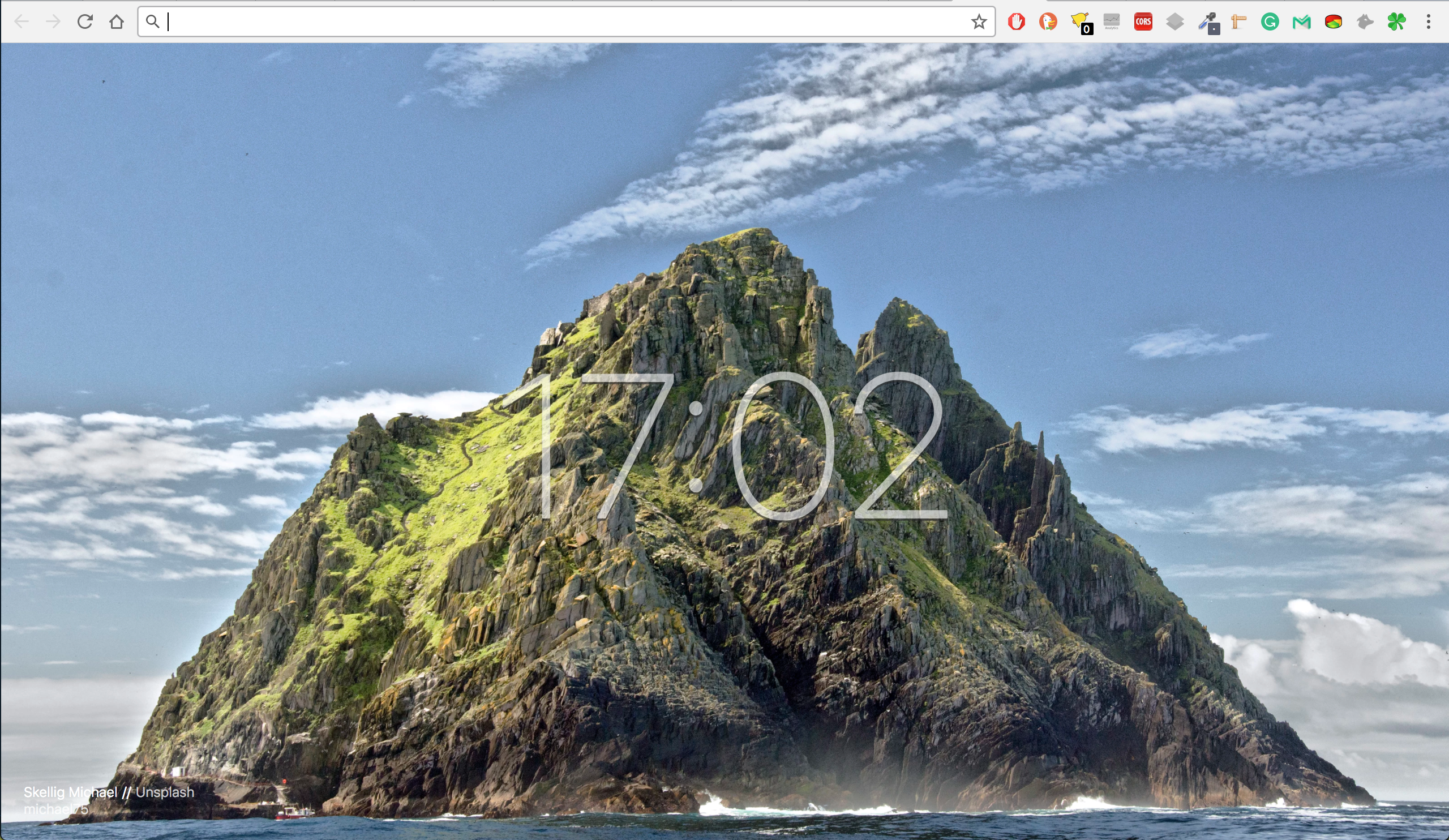Viewport: 1449px width, 840px height.
Task: Open the Stylus layers extension
Action: click(x=1176, y=22)
